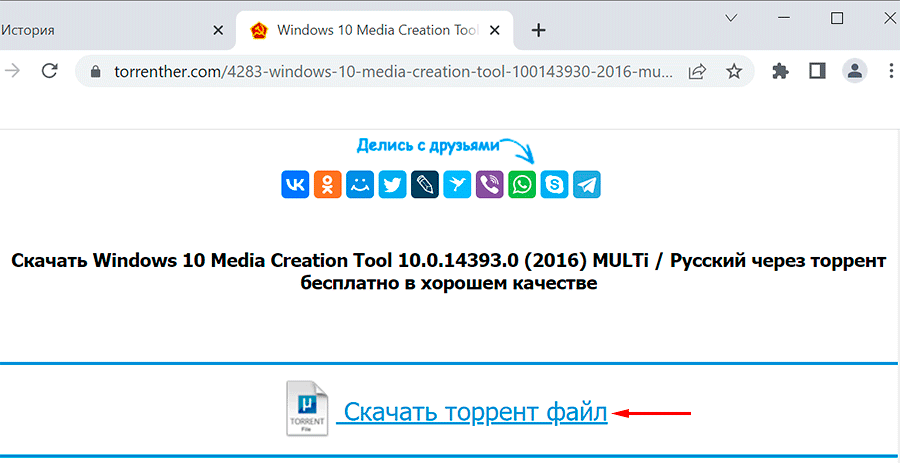
Task: Share the page on VK
Action: [x=296, y=185]
